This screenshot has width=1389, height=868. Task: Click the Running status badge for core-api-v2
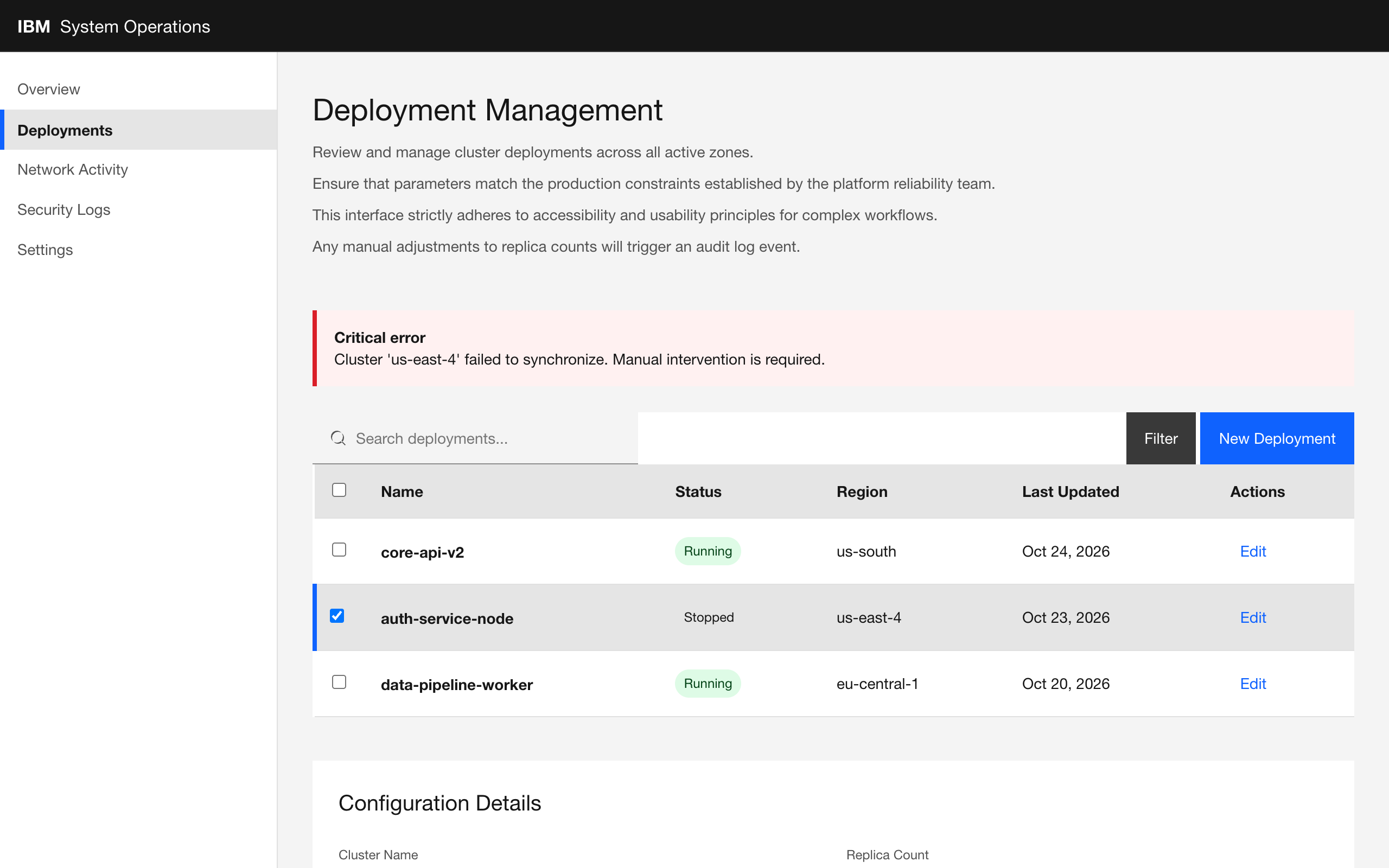pyautogui.click(x=707, y=551)
